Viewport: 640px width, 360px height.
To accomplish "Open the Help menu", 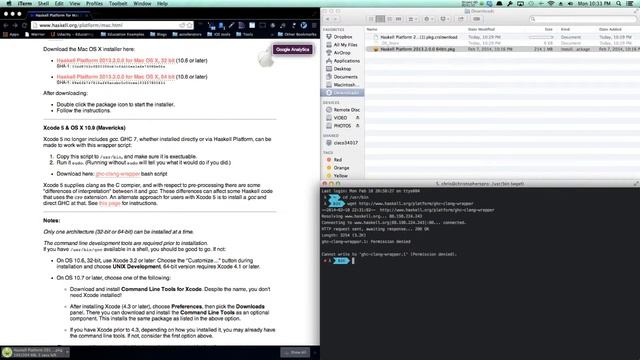I will pos(162,3).
